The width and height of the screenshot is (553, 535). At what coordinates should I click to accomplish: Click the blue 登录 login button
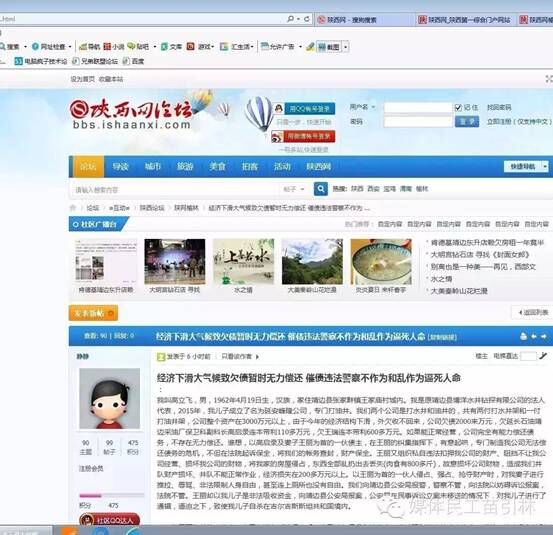tap(467, 122)
